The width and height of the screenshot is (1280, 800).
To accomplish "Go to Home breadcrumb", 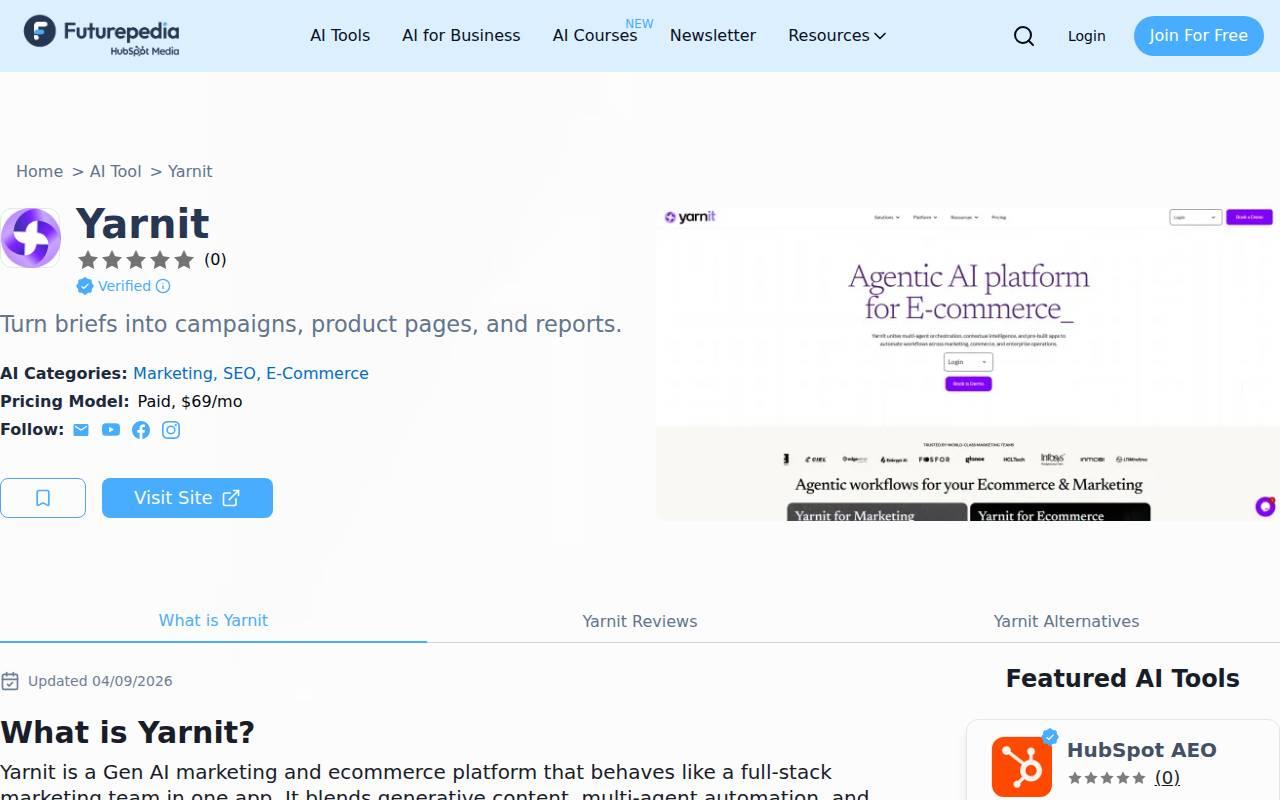I will pyautogui.click(x=39, y=171).
